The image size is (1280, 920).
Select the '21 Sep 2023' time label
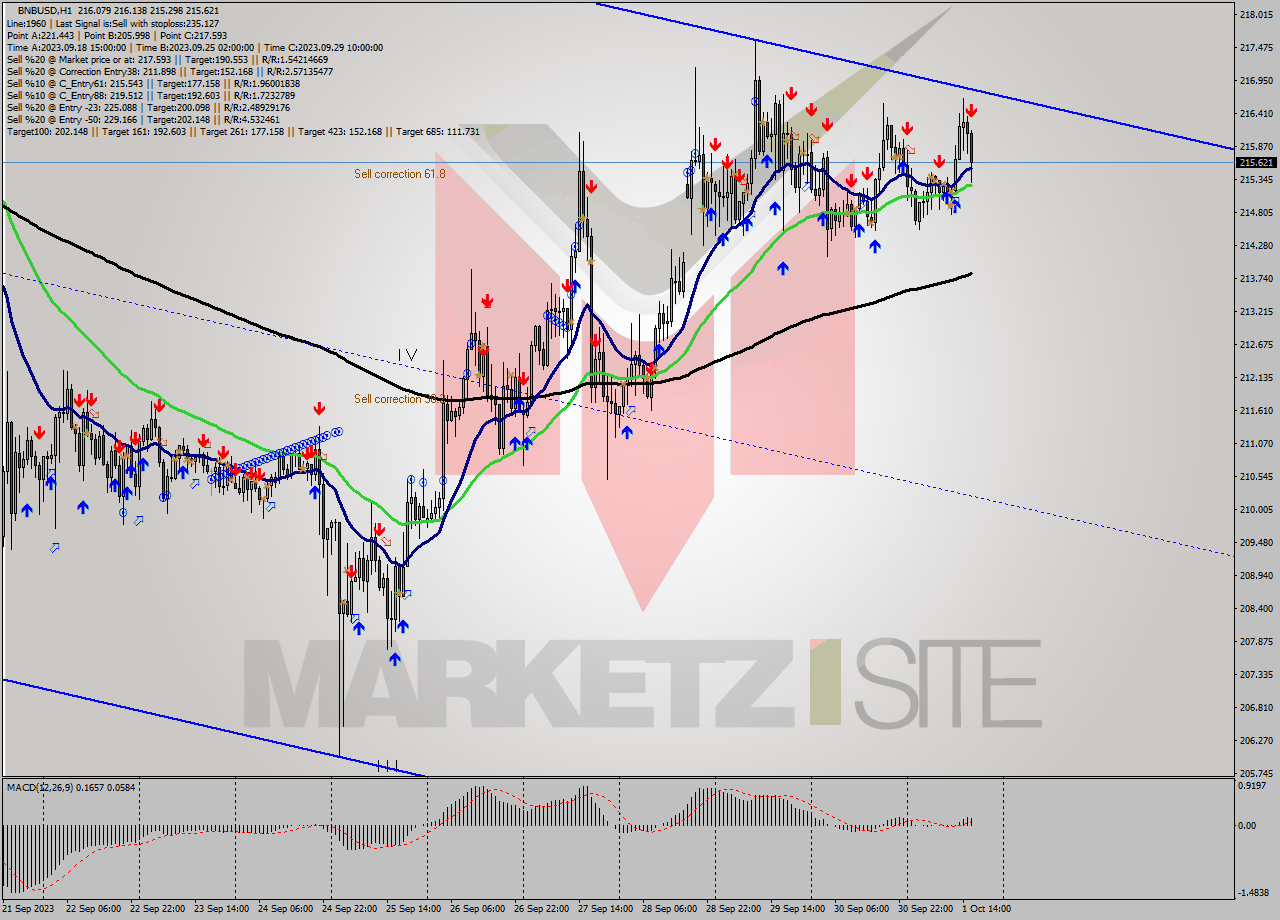28,909
